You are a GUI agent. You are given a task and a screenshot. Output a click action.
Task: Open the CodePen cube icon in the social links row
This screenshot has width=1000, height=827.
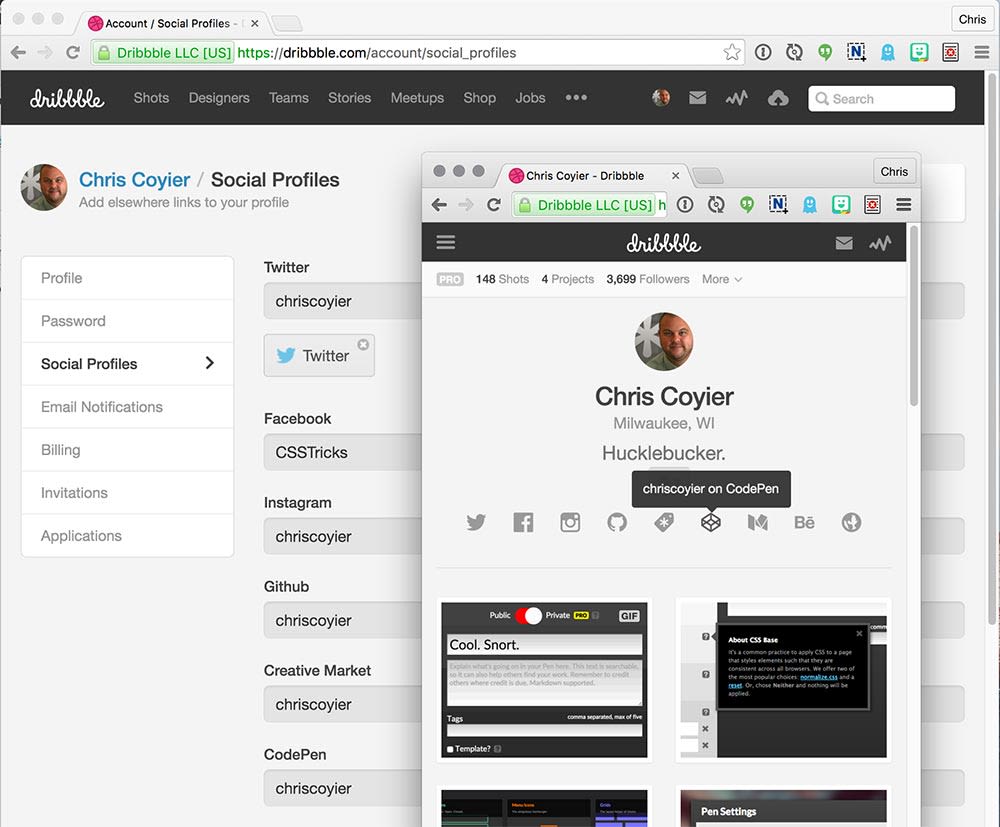click(710, 521)
